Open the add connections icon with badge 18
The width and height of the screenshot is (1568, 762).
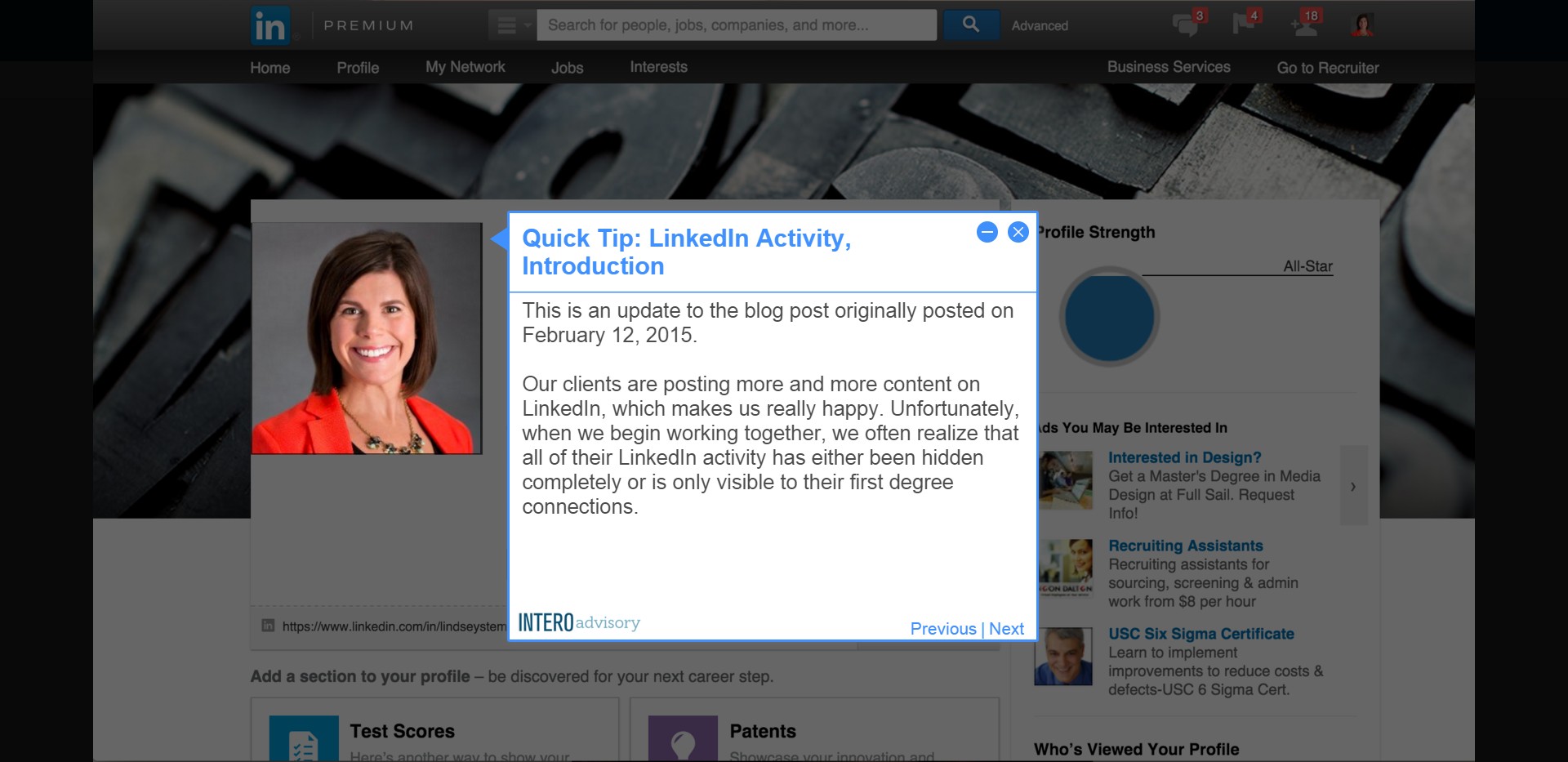tap(1305, 24)
